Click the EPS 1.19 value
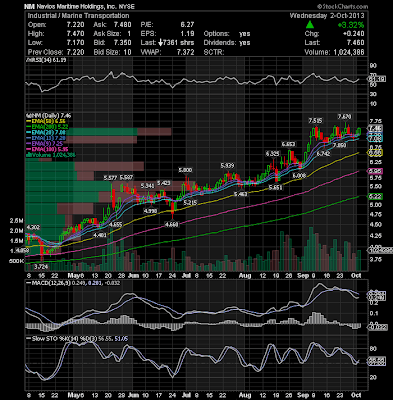 pos(187,34)
